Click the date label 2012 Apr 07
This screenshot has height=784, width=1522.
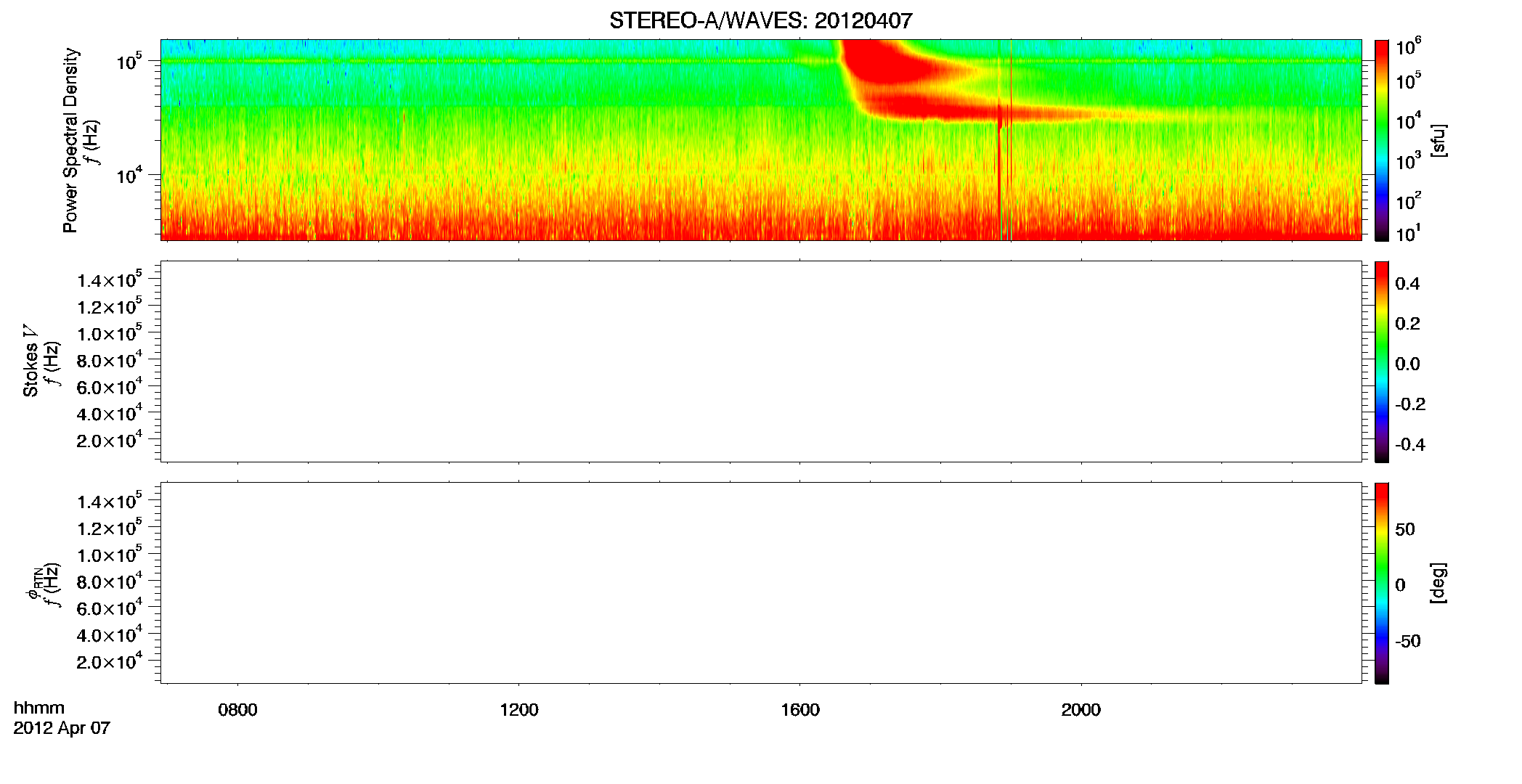tap(62, 728)
